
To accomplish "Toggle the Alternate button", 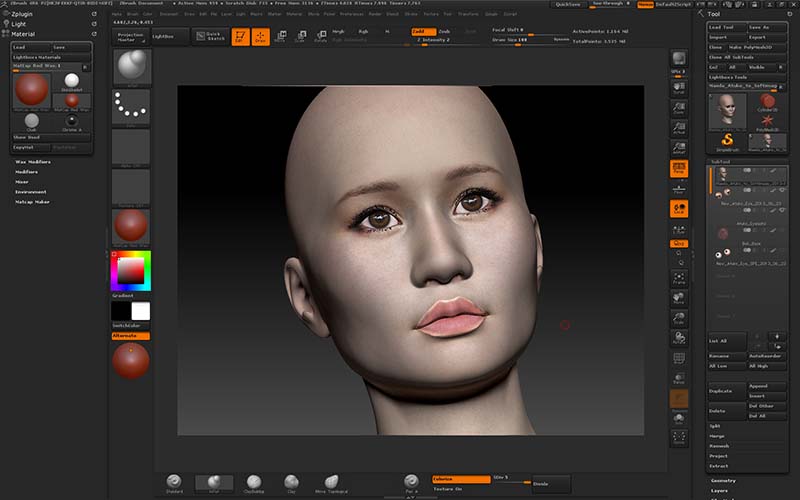I will 131,336.
